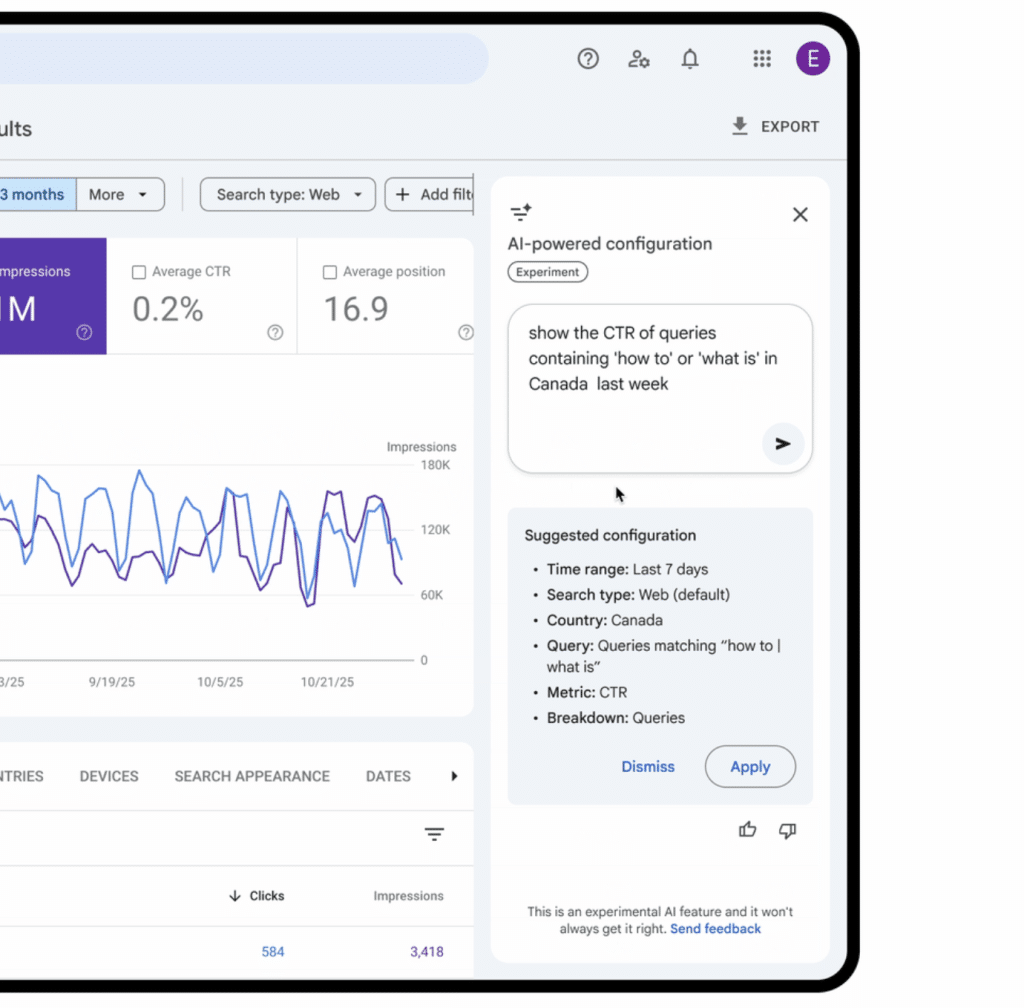Expand the More date range dropdown
This screenshot has height=1008, width=1024.
[119, 195]
